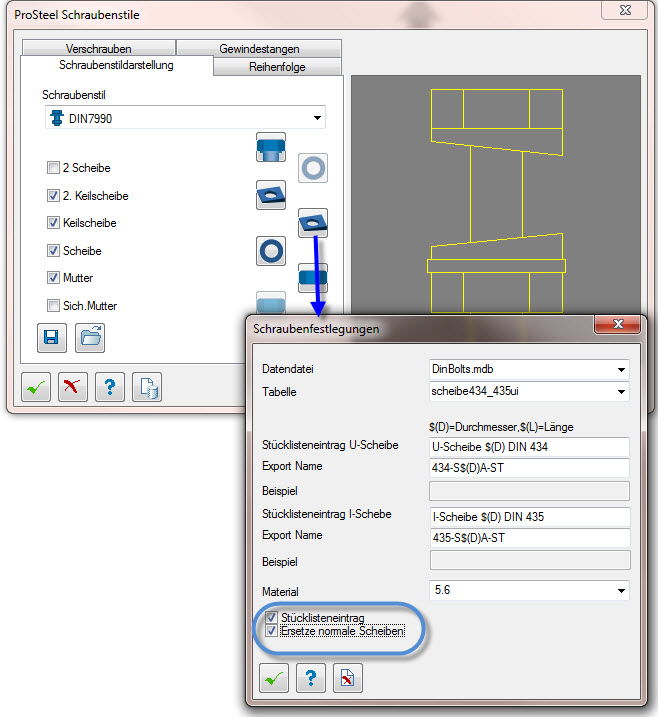658x717 pixels.
Task: Confirm ProSteel Schraubenstile with green checkmark
Action: click(36, 387)
